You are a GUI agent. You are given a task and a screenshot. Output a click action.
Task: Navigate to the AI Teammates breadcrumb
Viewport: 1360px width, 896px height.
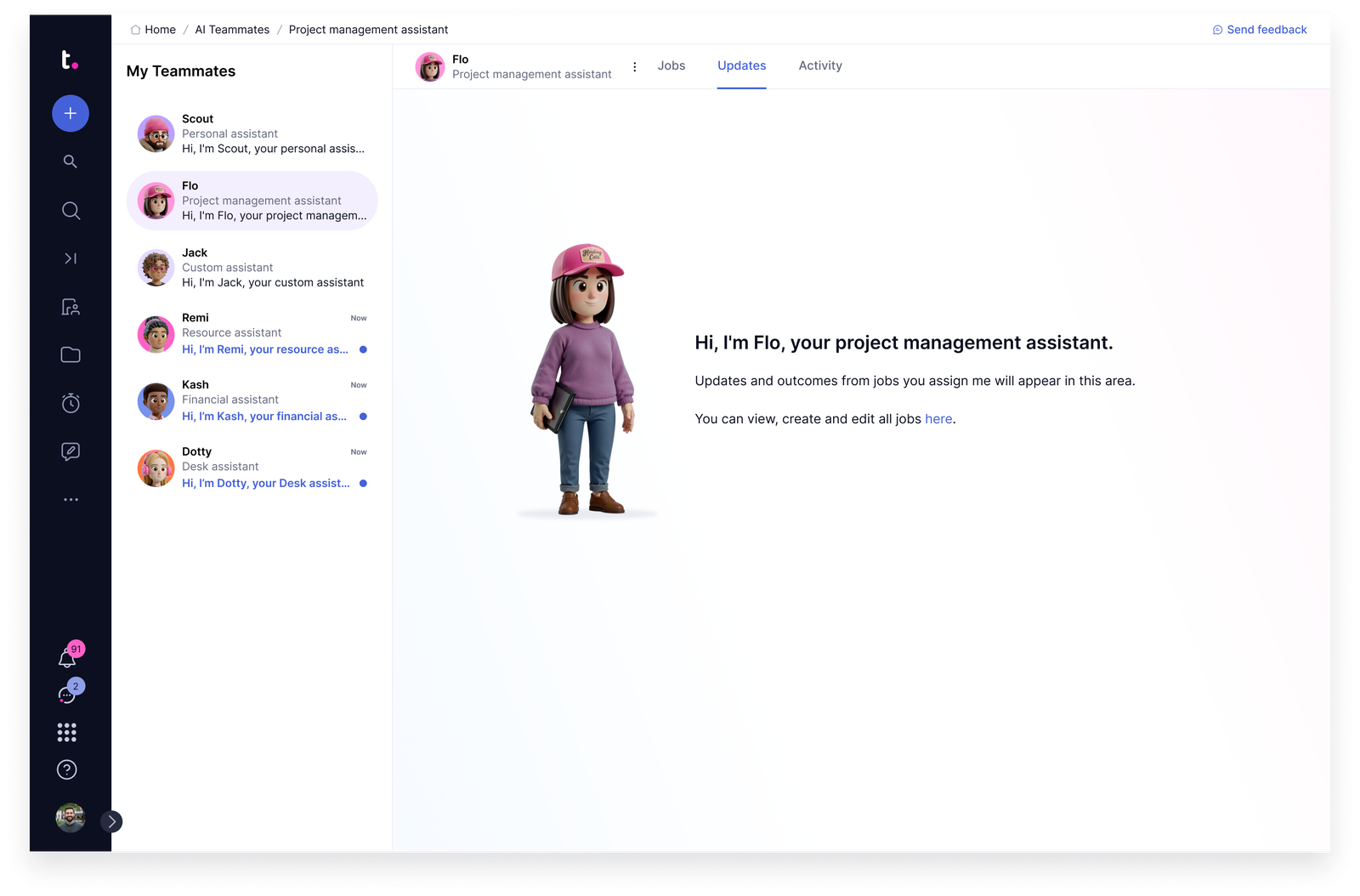(x=232, y=30)
